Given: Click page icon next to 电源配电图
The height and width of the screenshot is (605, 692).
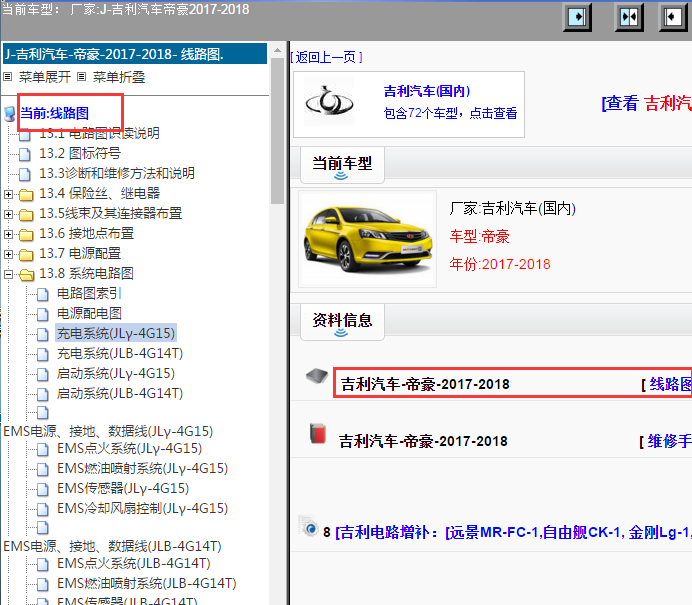Looking at the screenshot, I should click(42, 314).
